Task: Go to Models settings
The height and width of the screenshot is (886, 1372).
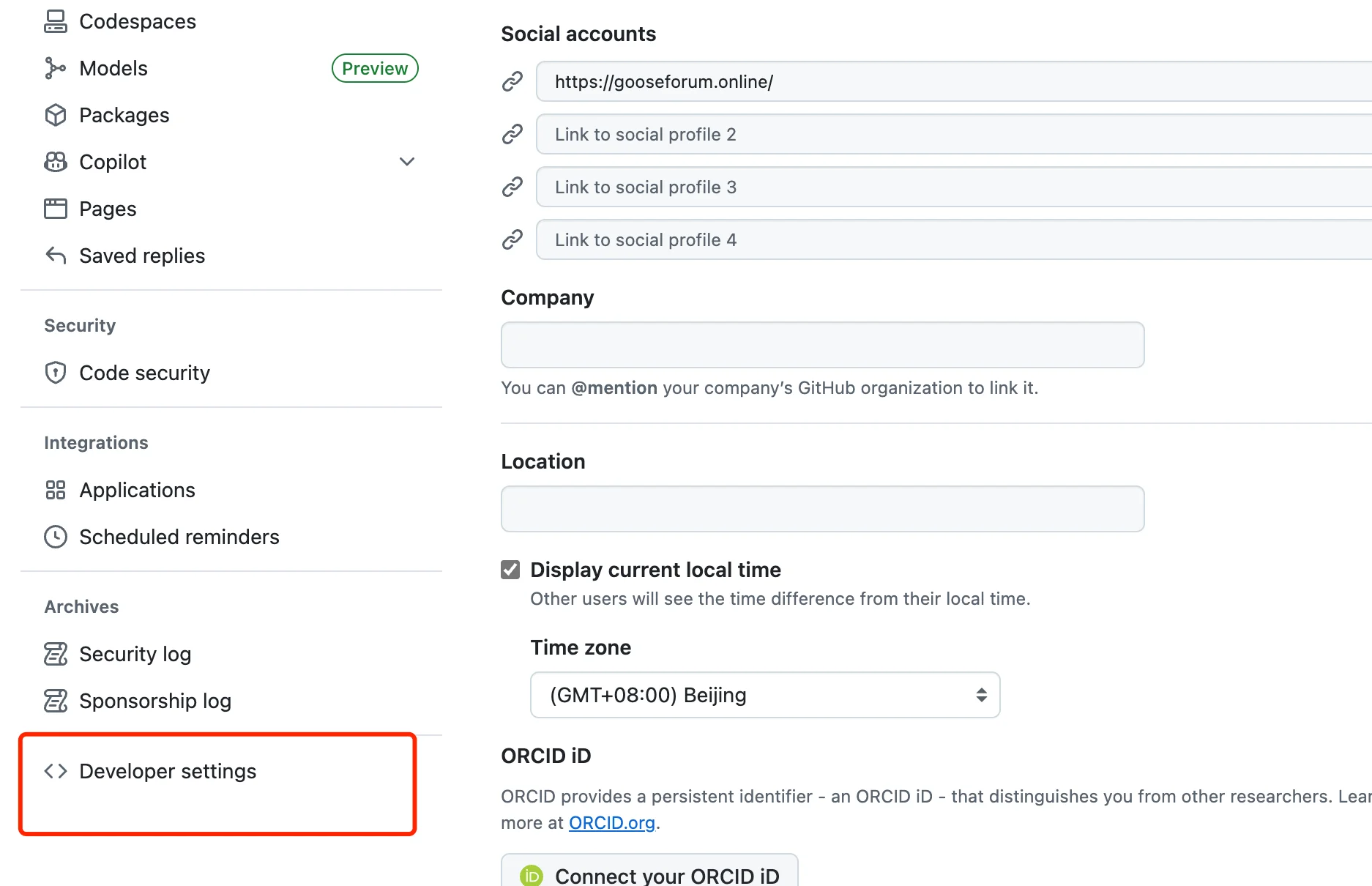Action: (x=113, y=68)
